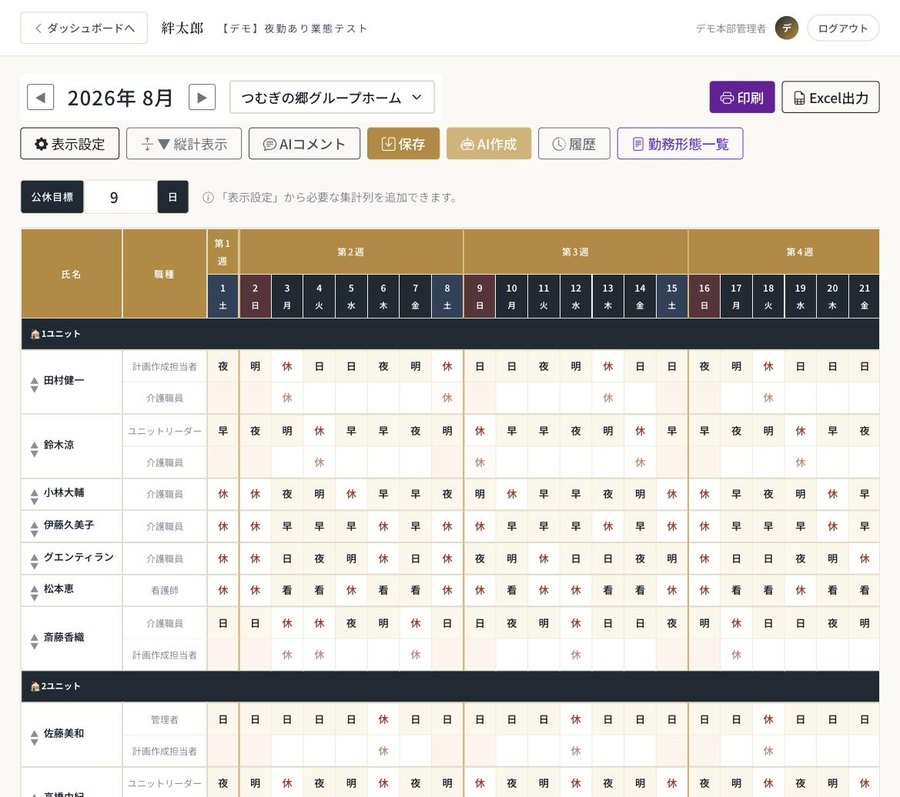Select the day 15 土 column header
Image resolution: width=900 pixels, height=797 pixels.
(x=672, y=296)
